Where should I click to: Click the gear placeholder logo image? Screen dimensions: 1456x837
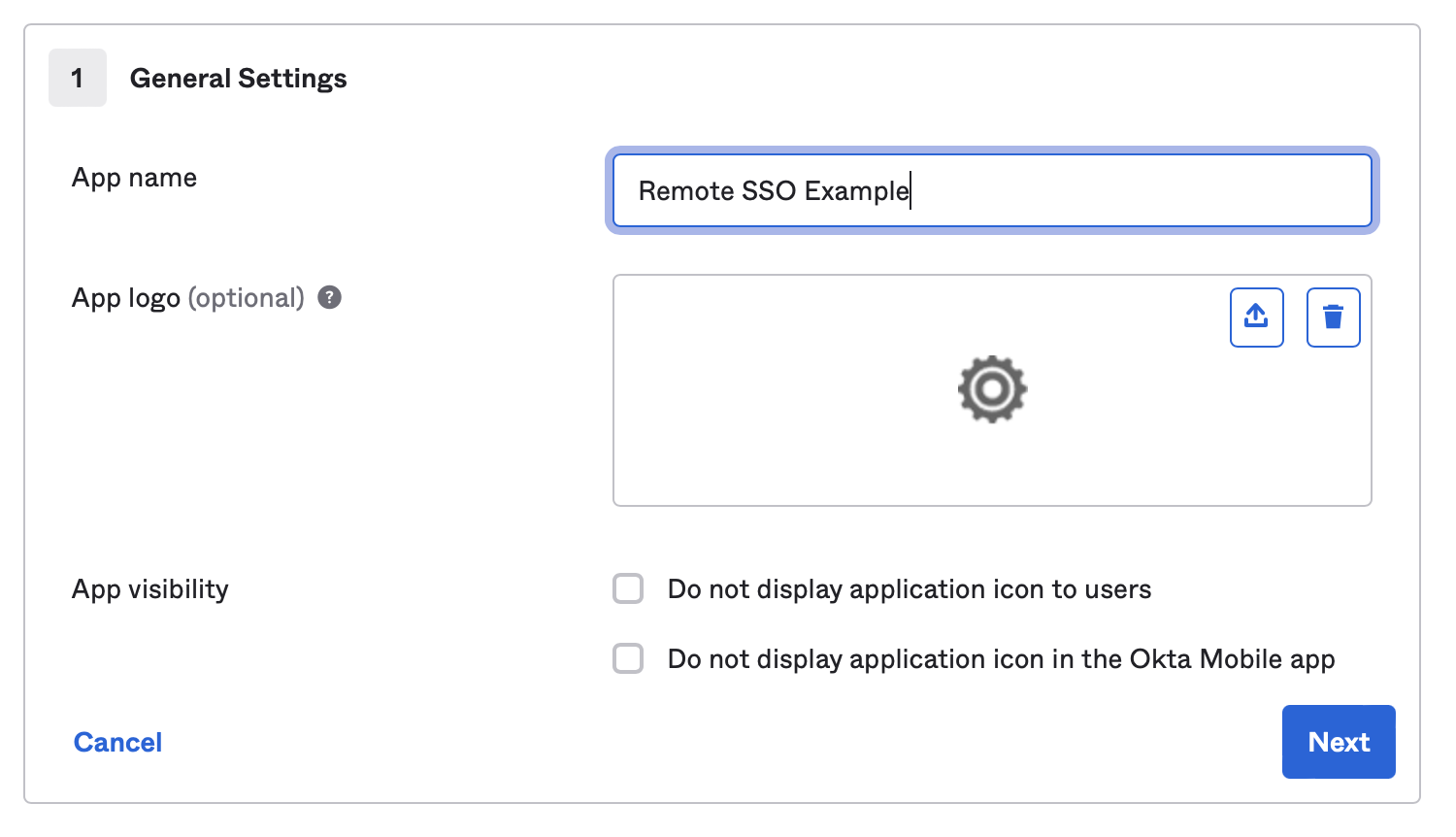coord(992,389)
